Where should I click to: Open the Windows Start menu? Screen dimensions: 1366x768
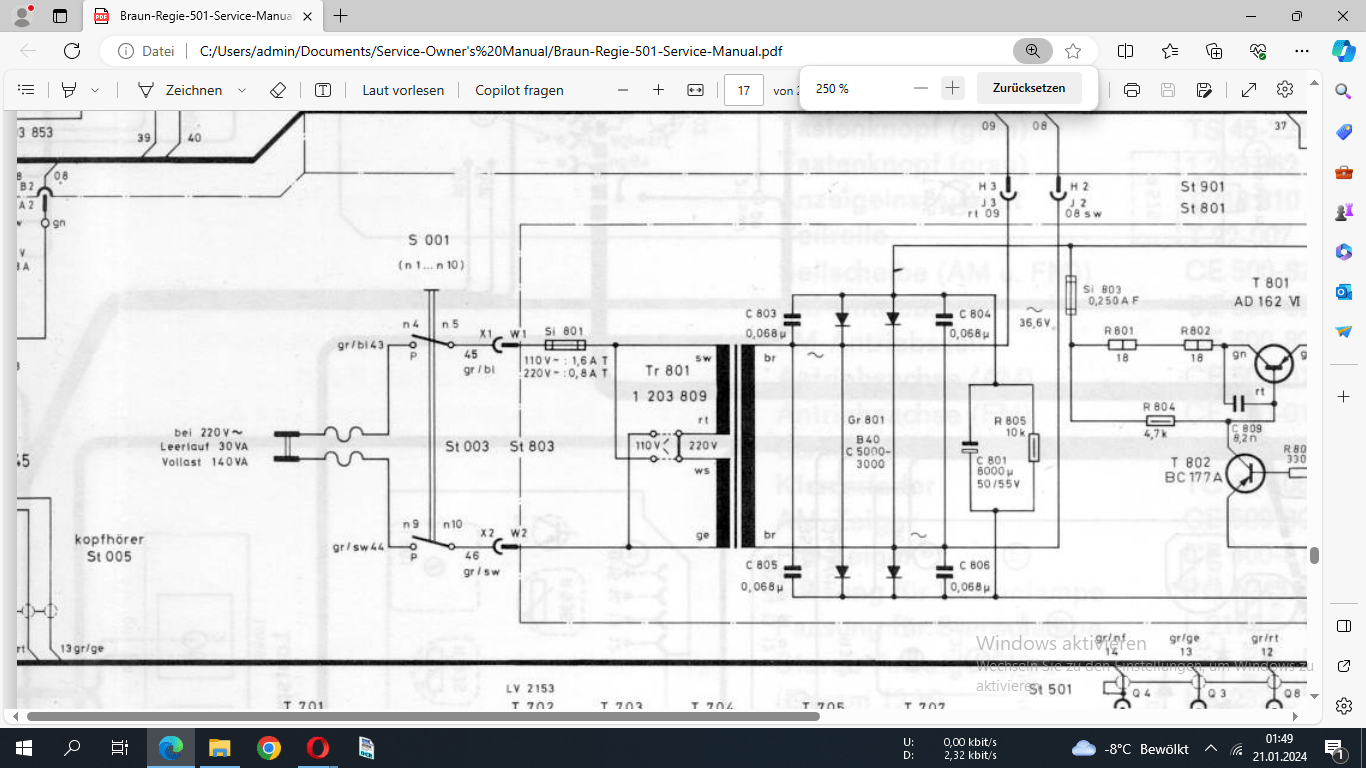24,748
